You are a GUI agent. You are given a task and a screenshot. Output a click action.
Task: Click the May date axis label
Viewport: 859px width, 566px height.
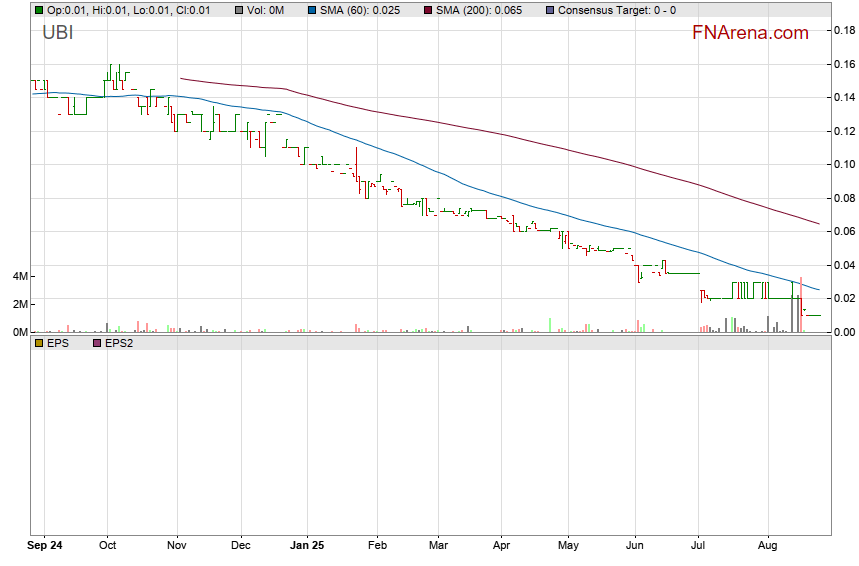567,546
